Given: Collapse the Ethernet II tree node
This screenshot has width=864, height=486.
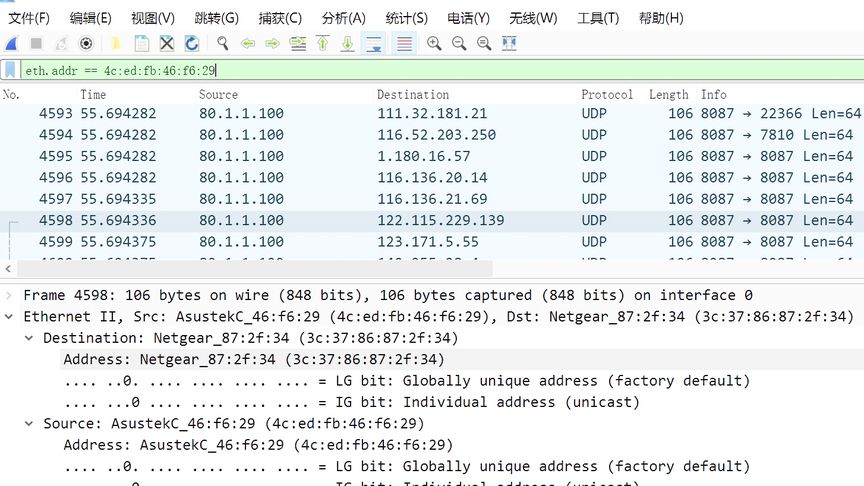Looking at the screenshot, I should click(x=9, y=317).
